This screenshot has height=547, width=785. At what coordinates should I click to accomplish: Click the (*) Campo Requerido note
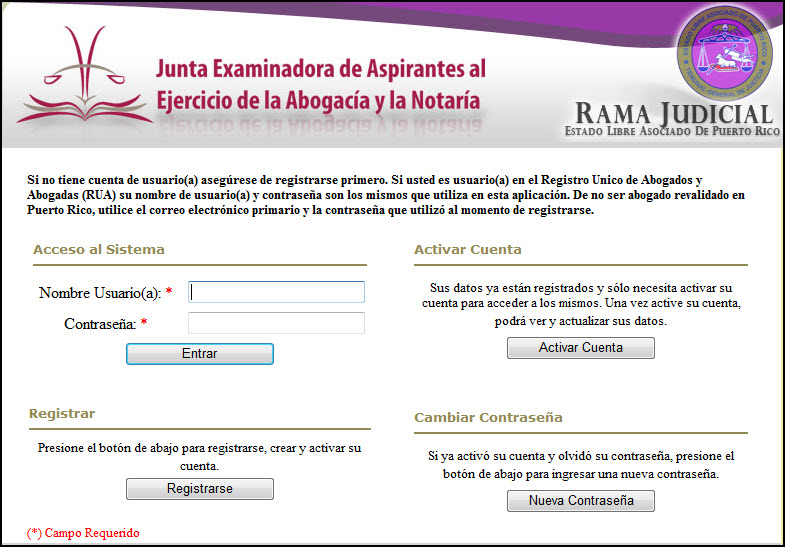[83, 533]
